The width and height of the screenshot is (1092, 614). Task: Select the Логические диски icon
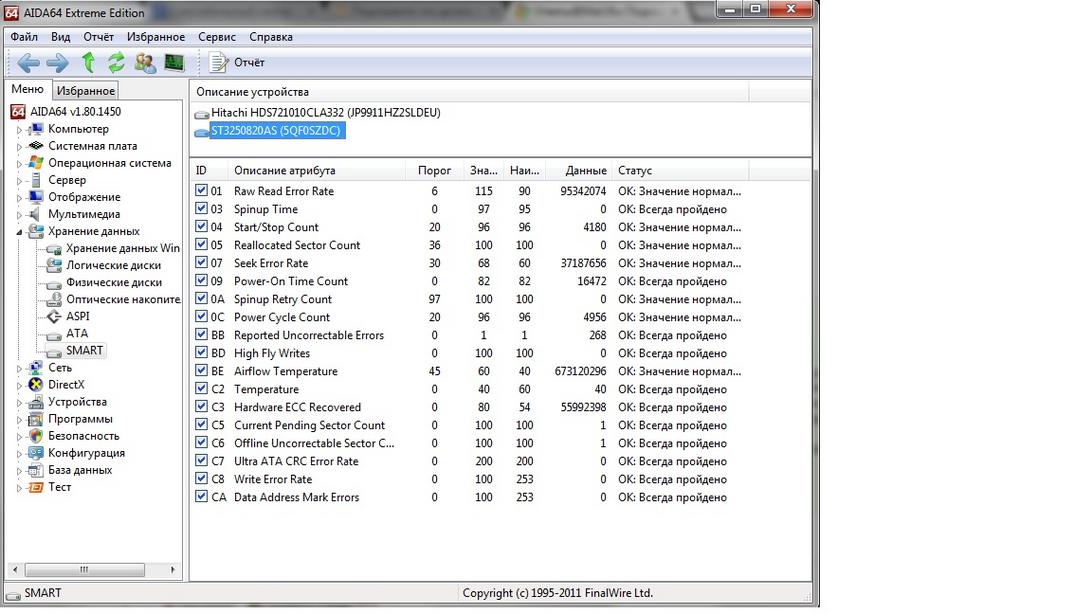pyautogui.click(x=54, y=265)
